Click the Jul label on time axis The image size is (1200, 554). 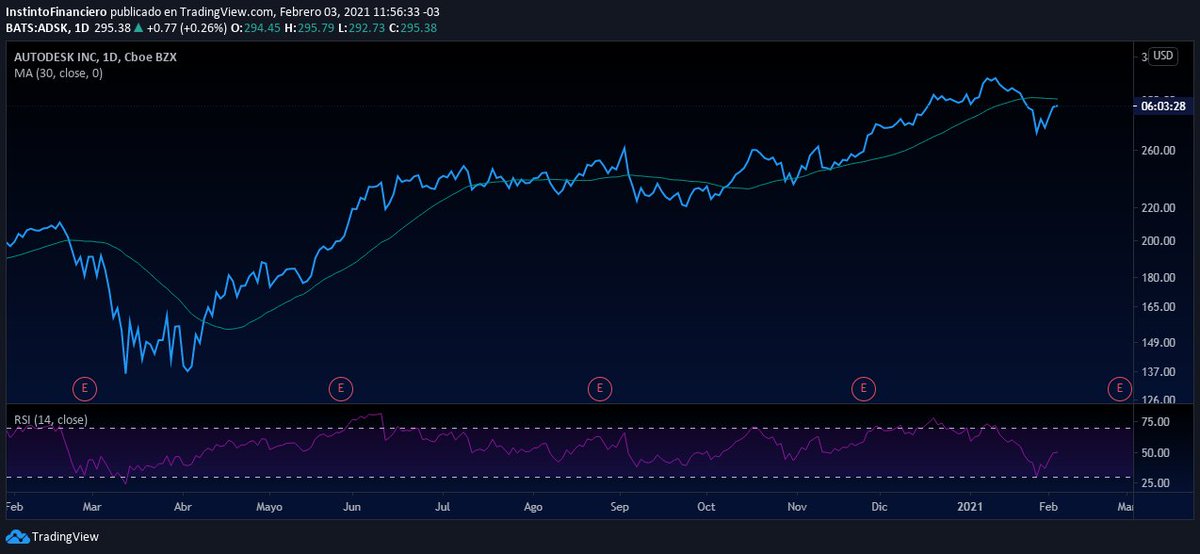(442, 508)
